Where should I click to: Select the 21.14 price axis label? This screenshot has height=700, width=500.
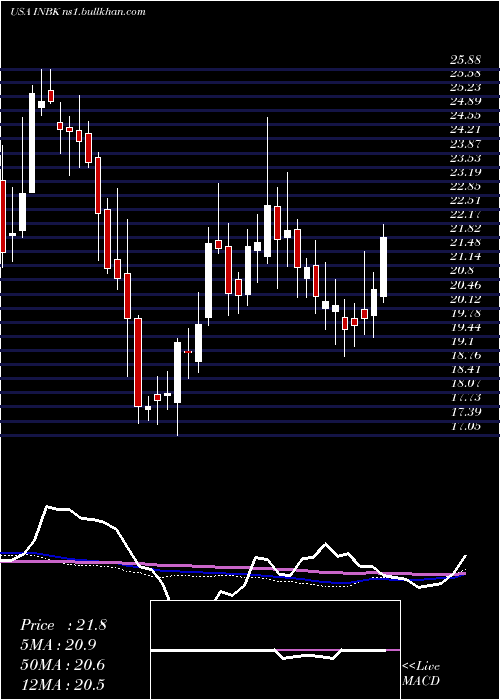[x=464, y=256]
